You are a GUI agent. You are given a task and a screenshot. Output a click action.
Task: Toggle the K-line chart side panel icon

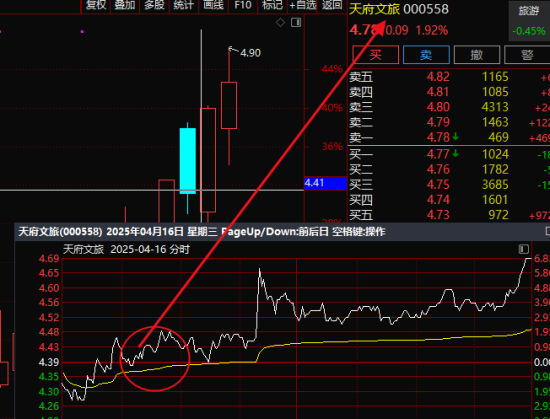(296, 23)
